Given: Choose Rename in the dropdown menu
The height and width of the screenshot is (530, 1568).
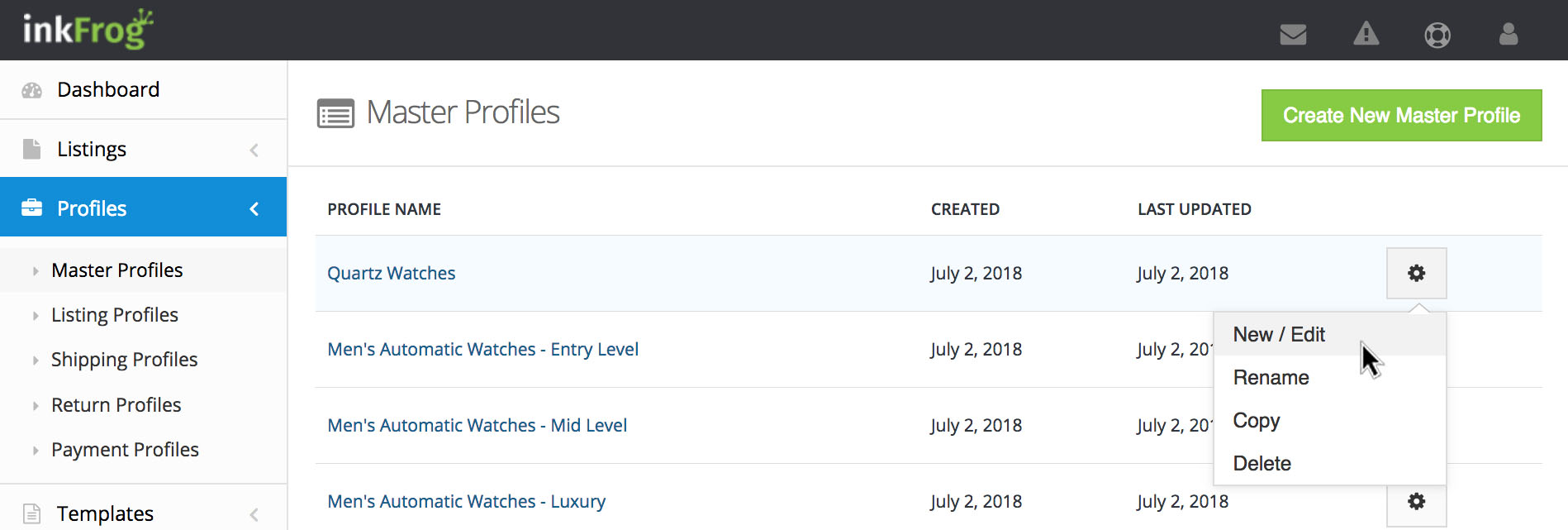Looking at the screenshot, I should [1271, 378].
